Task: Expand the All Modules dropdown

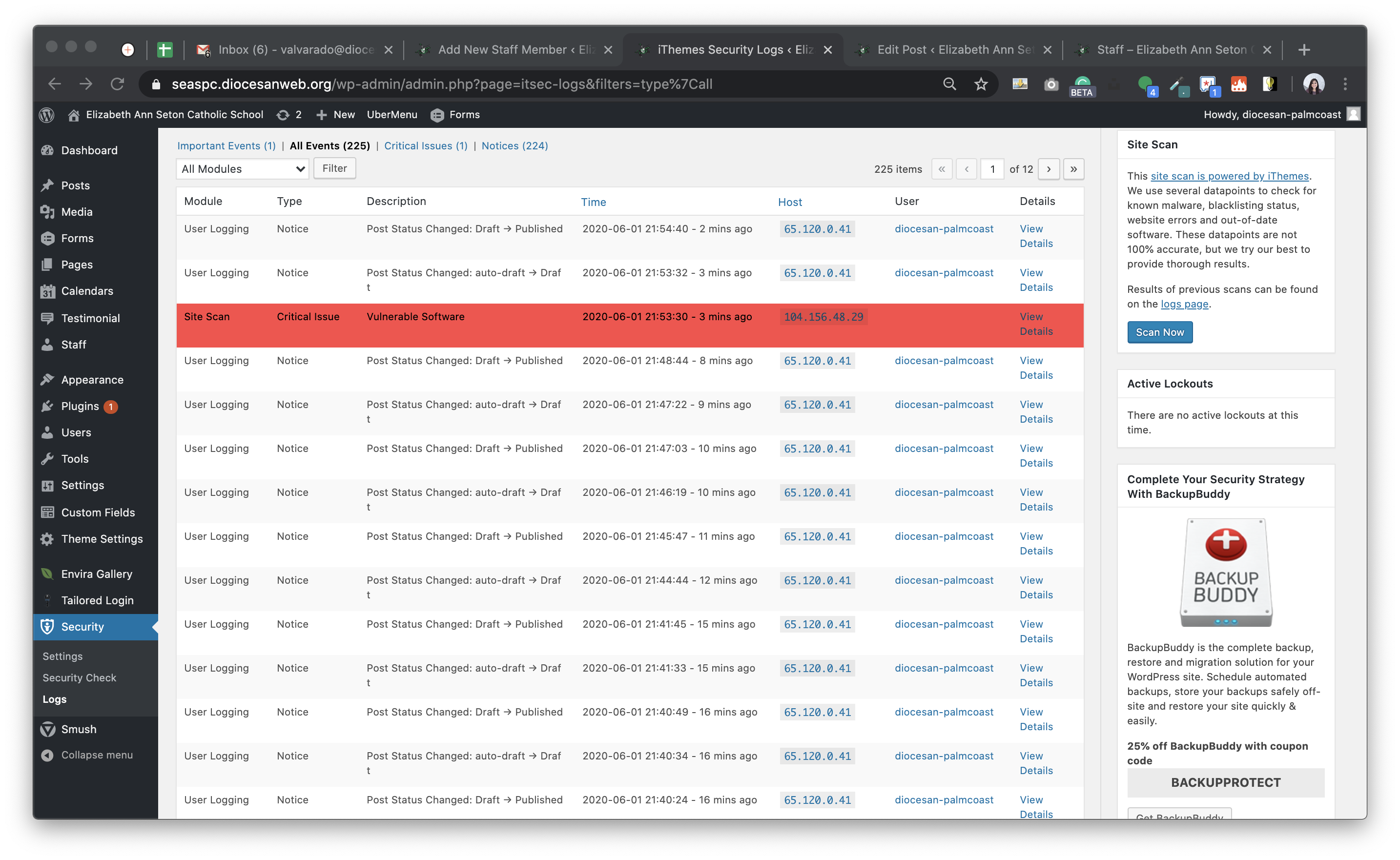Action: pyautogui.click(x=242, y=169)
